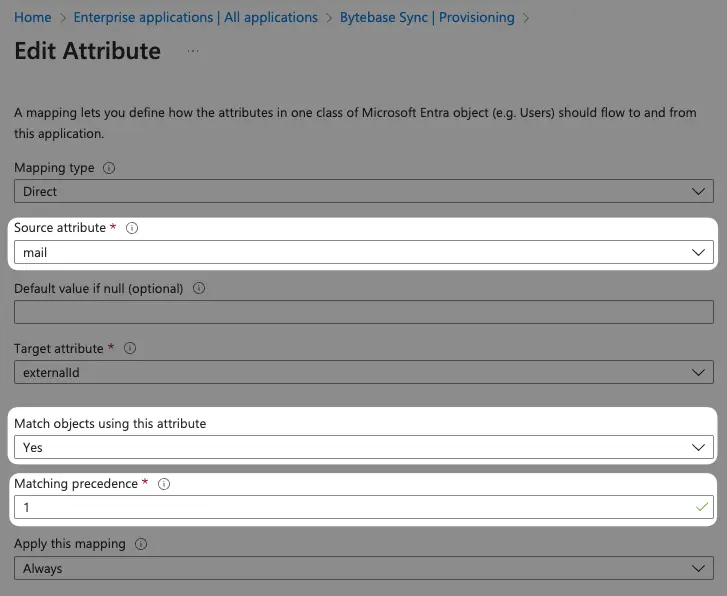Click the Default value if null input field

point(364,312)
